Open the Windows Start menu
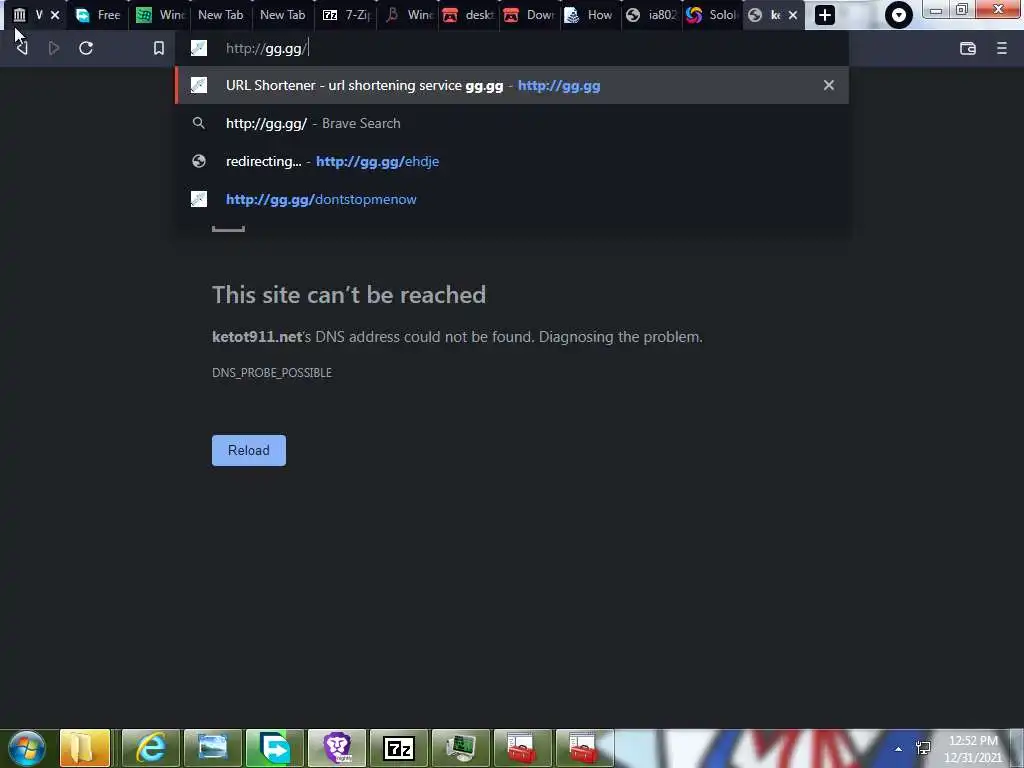1024x768 pixels. tap(27, 748)
